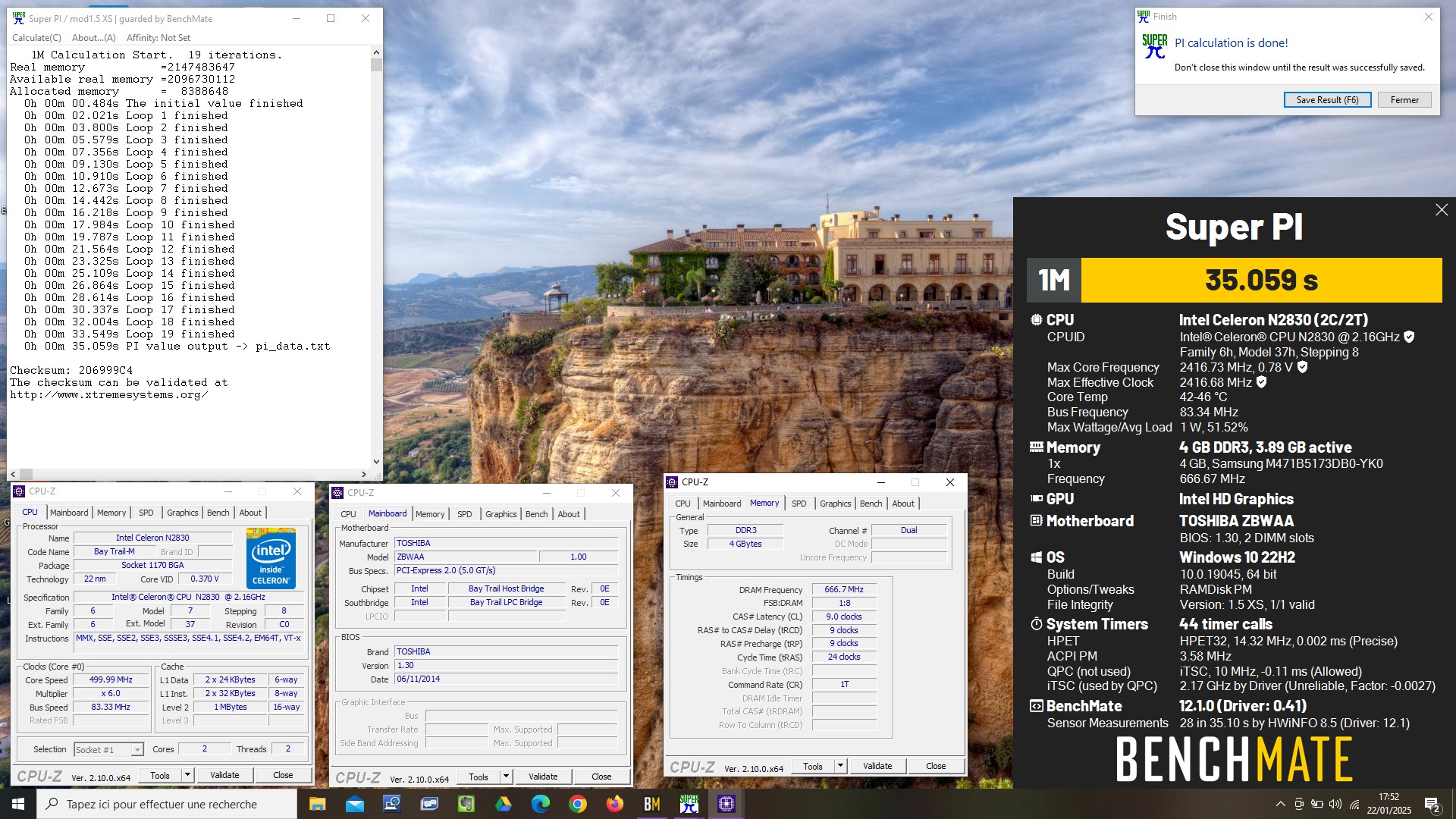The width and height of the screenshot is (1456, 819).
Task: Switch to Mainboard tab in leftmost CPU-Z window
Action: pos(69,513)
